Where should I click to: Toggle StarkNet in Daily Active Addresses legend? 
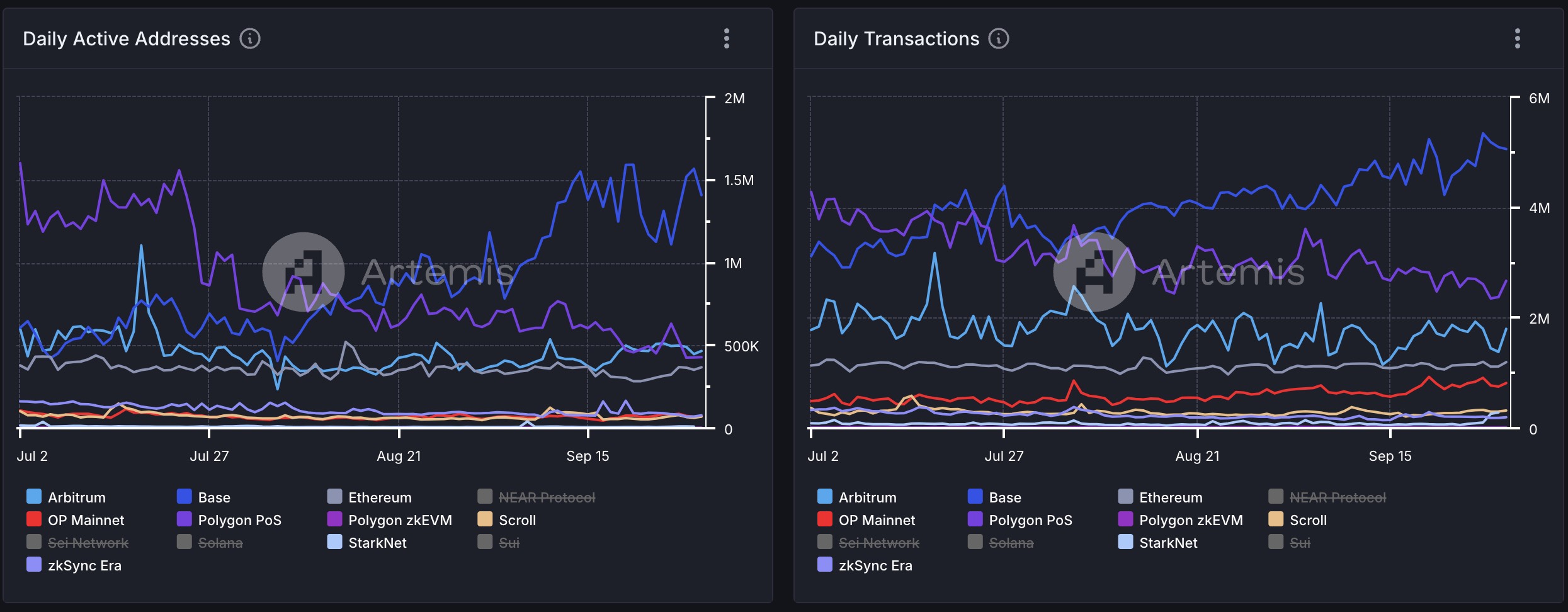(366, 543)
